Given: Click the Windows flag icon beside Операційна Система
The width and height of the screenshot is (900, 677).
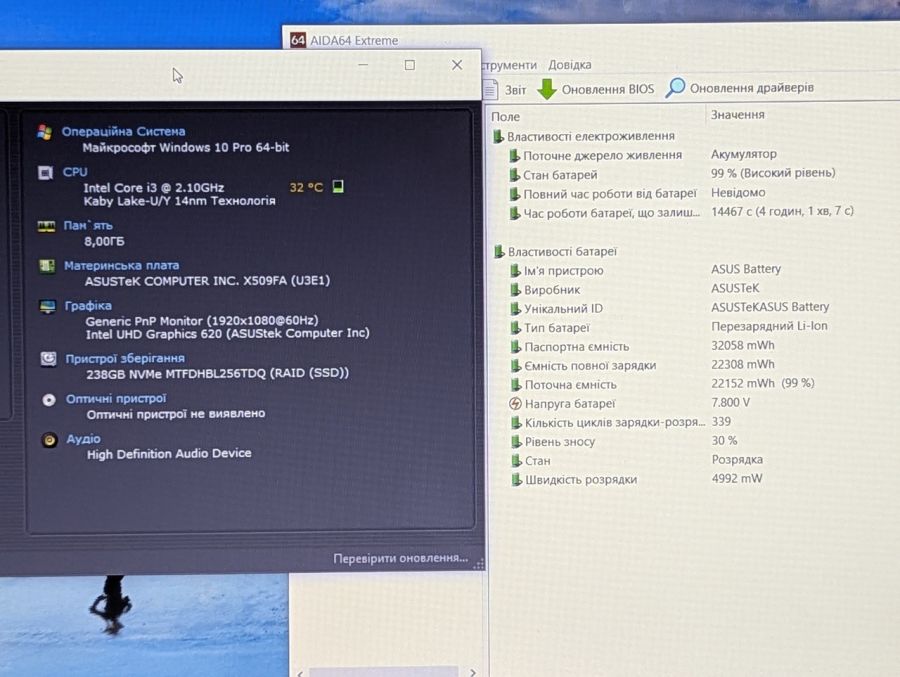Looking at the screenshot, I should point(44,132).
